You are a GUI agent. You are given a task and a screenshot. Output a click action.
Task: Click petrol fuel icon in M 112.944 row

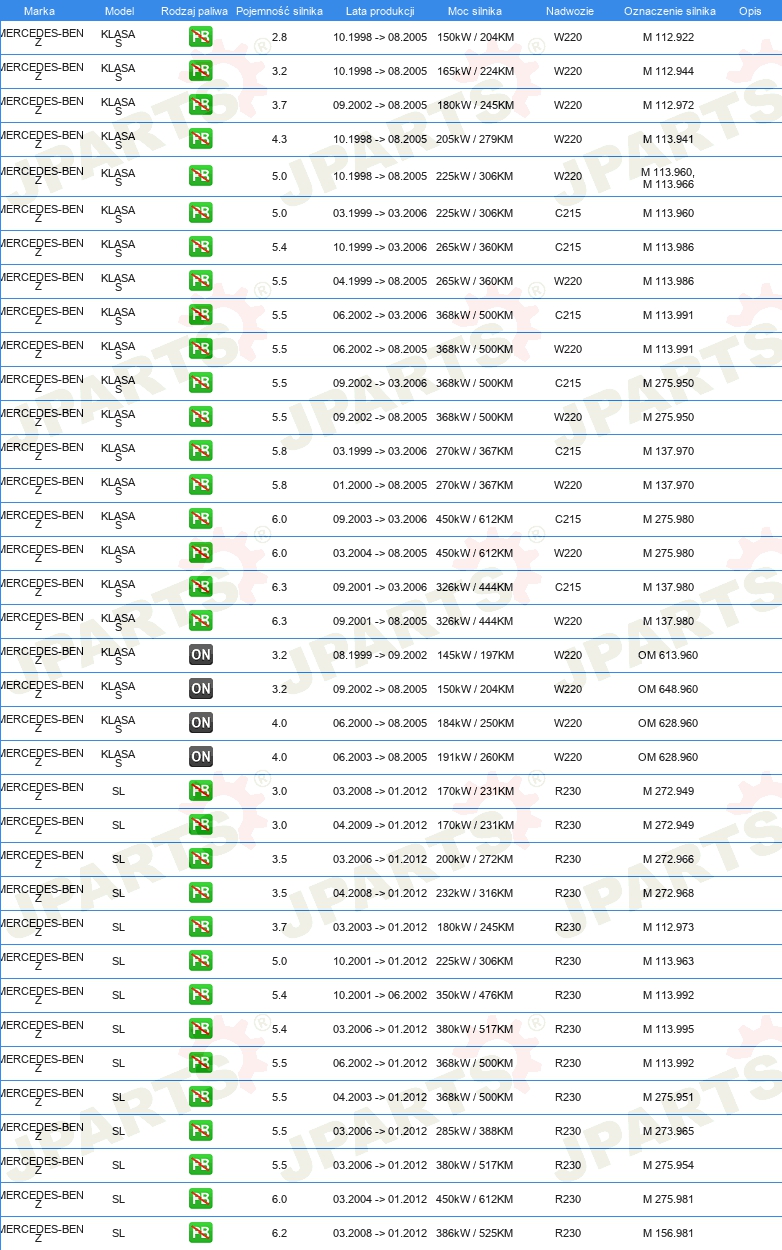pos(201,72)
